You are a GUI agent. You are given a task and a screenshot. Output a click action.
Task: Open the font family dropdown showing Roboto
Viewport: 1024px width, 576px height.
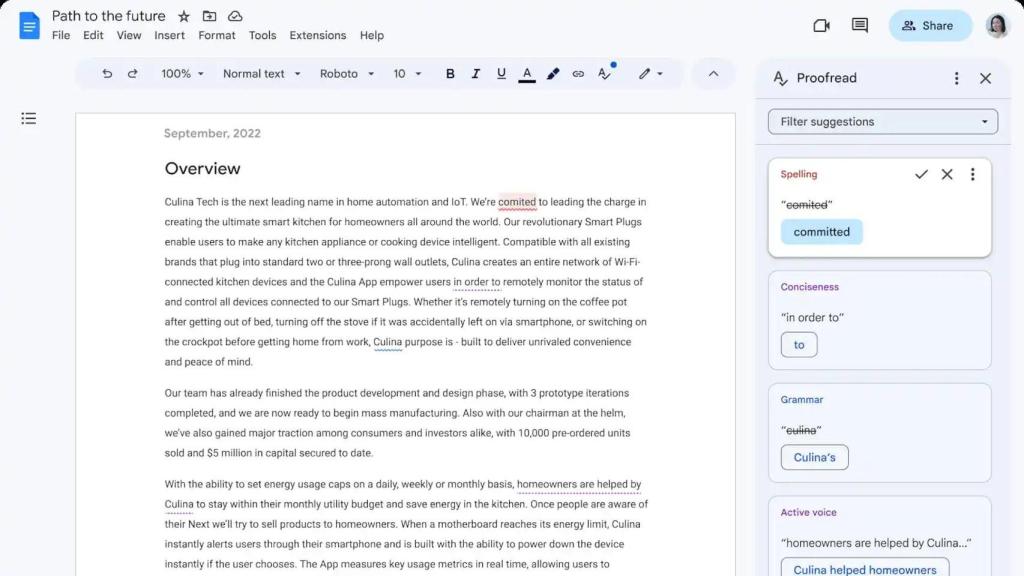[346, 73]
